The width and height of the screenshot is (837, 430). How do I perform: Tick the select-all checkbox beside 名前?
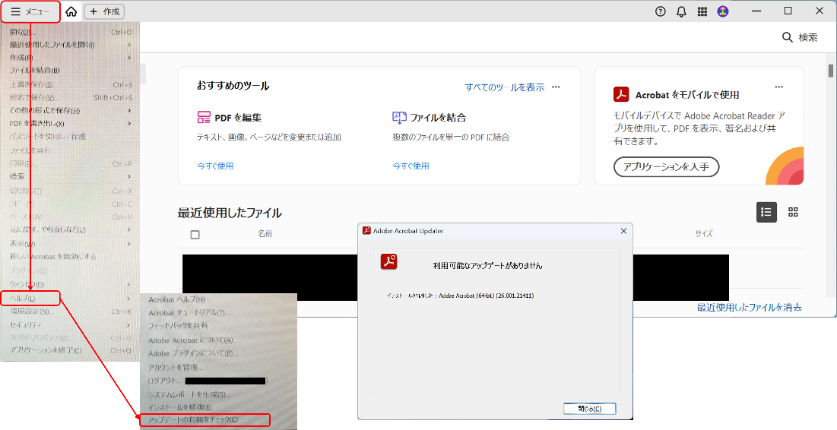(x=195, y=234)
